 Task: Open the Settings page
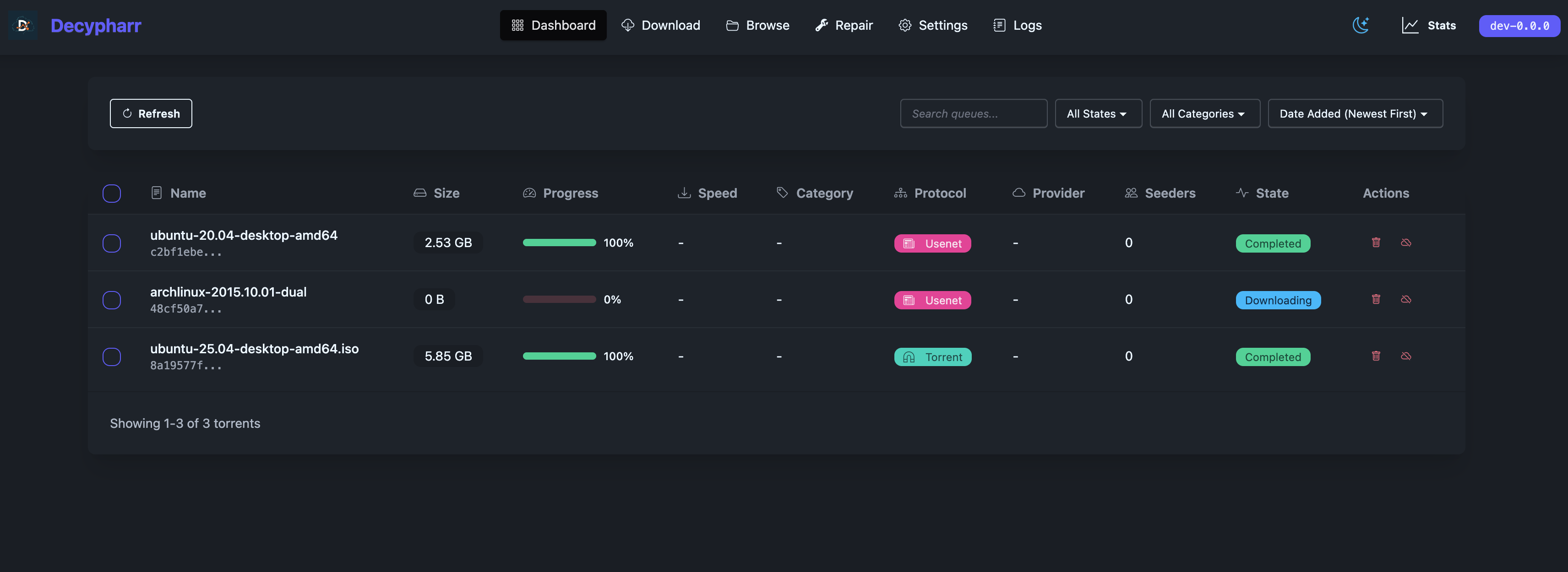tap(932, 26)
